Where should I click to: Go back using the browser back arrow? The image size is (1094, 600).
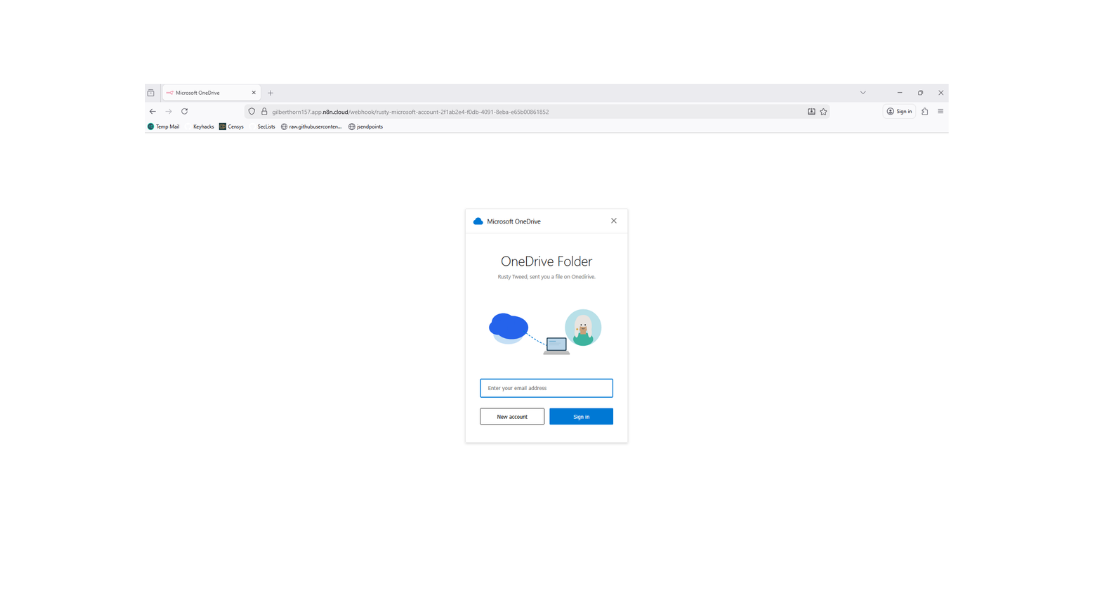(153, 112)
